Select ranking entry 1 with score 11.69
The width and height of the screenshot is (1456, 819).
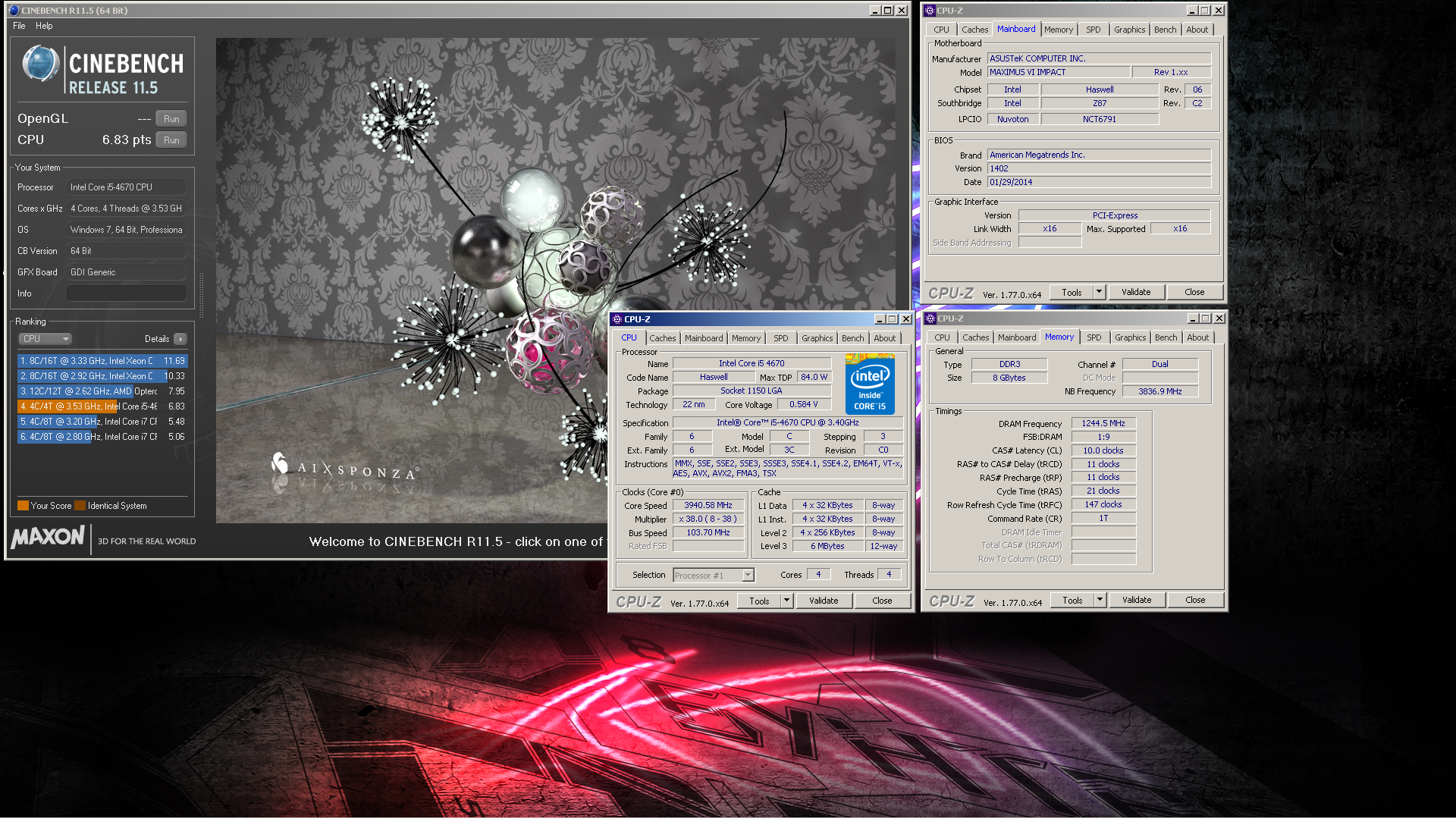click(x=102, y=361)
